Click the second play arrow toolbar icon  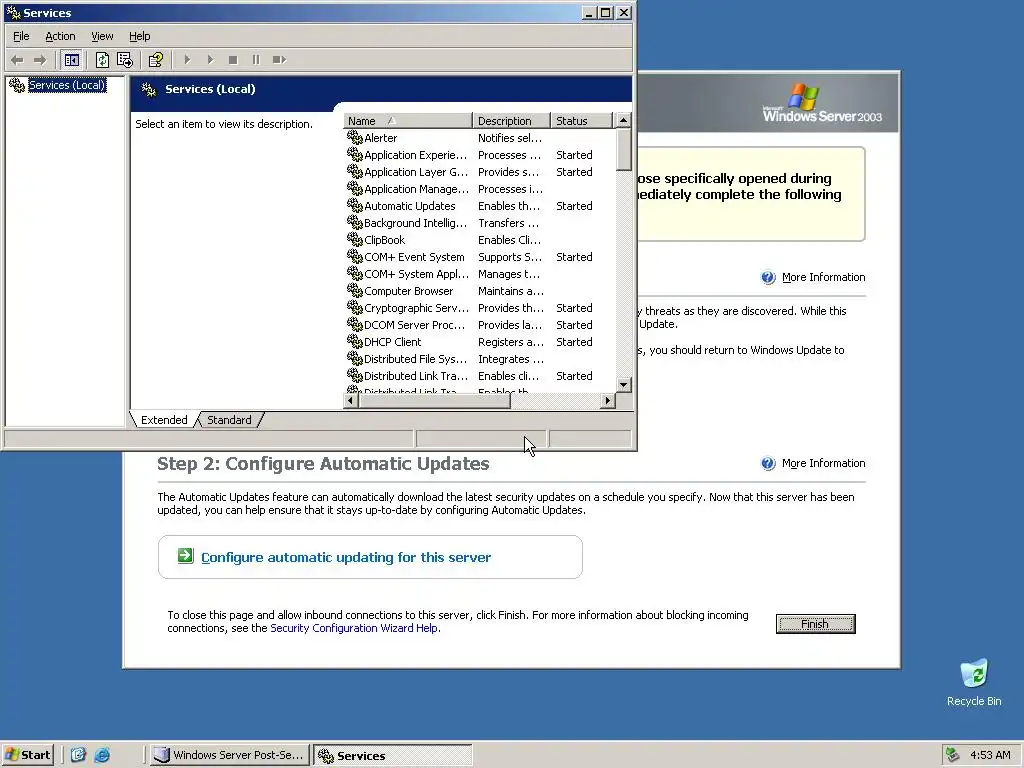coord(210,60)
